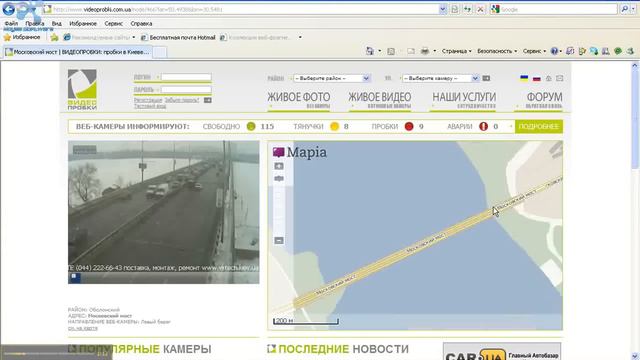The height and width of the screenshot is (360, 640).
Task: Open the Сервис menu in menu bar
Action: click(113, 24)
